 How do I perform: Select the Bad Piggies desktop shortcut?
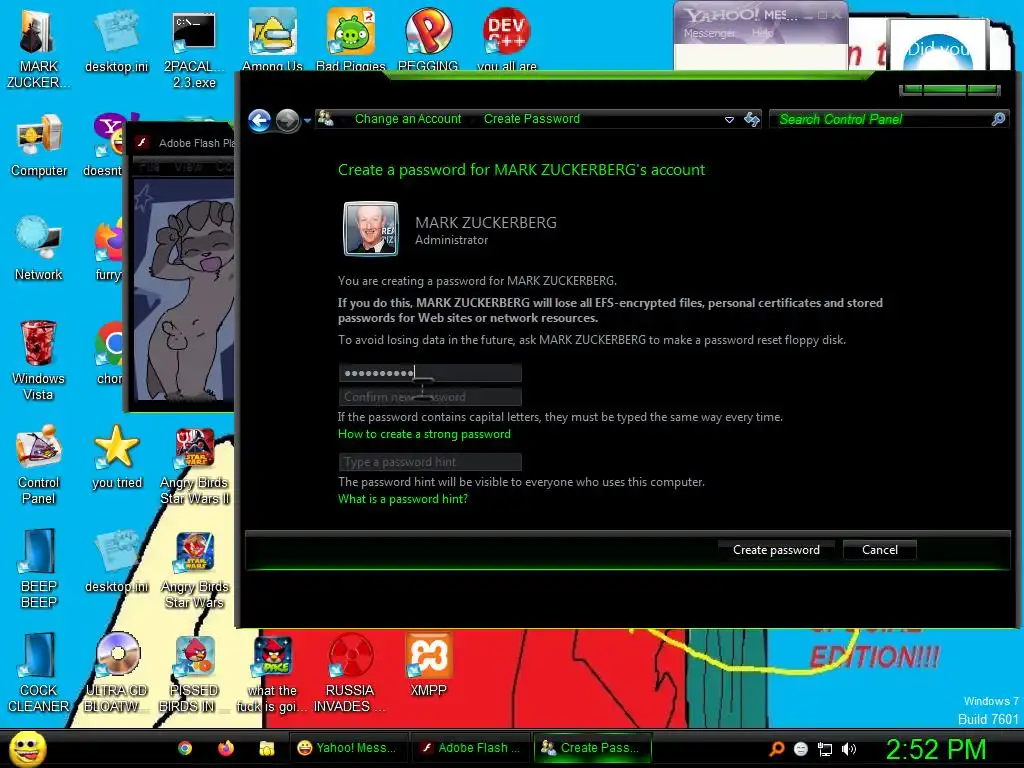(351, 40)
